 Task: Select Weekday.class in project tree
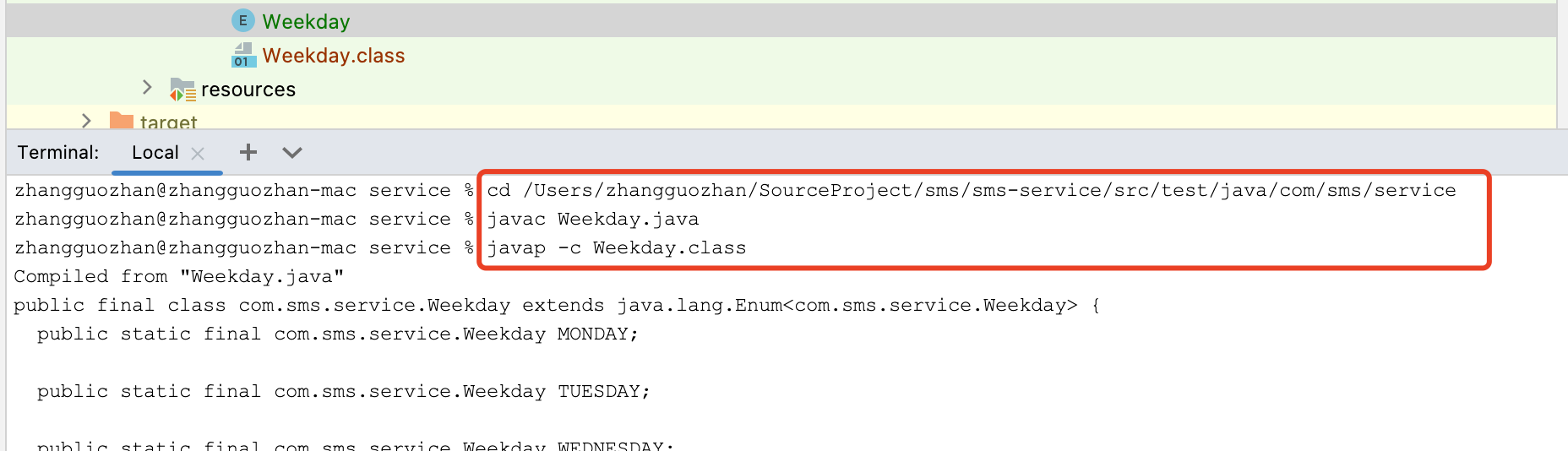pyautogui.click(x=334, y=56)
